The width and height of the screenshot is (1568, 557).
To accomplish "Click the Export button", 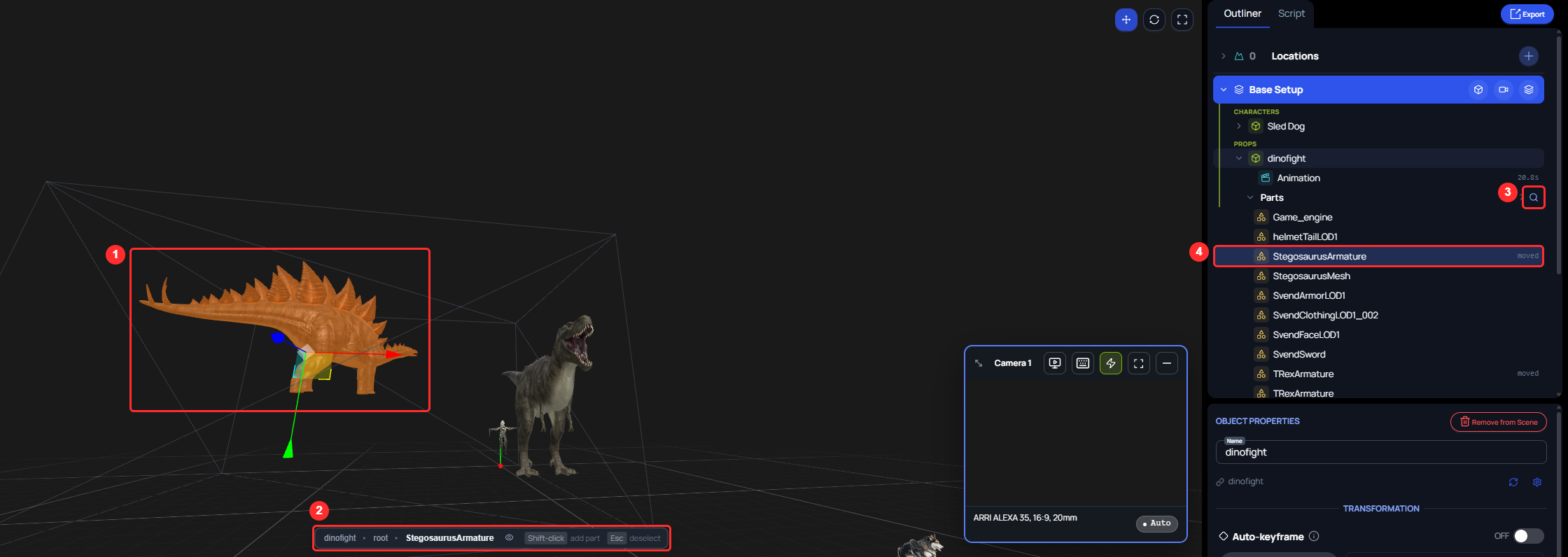I will point(1527,14).
